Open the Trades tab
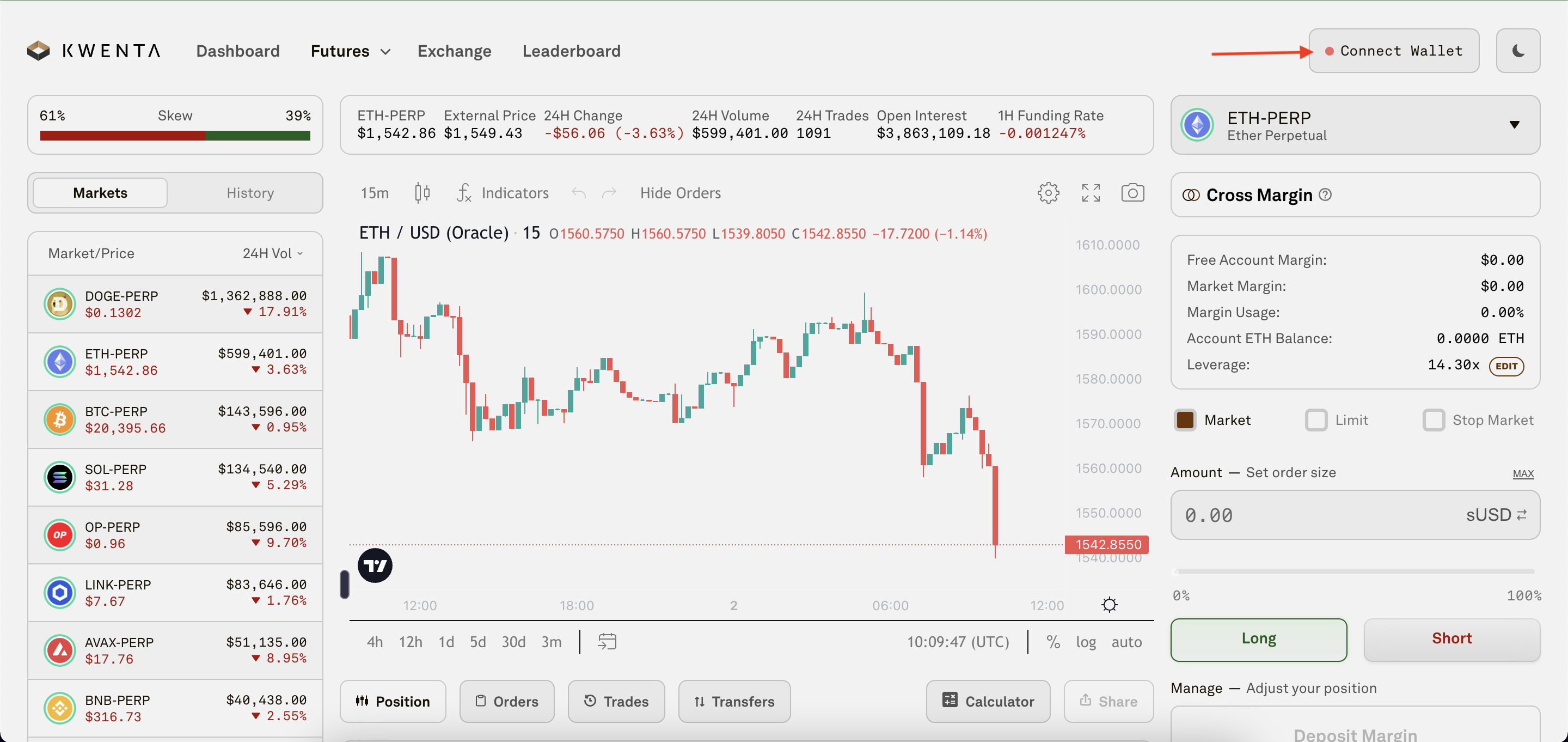The height and width of the screenshot is (742, 1568). point(616,701)
